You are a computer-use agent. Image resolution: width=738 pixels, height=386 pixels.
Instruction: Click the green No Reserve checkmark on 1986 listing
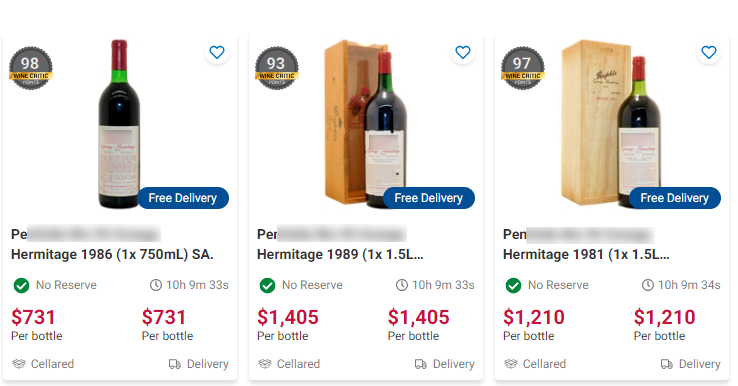click(21, 285)
